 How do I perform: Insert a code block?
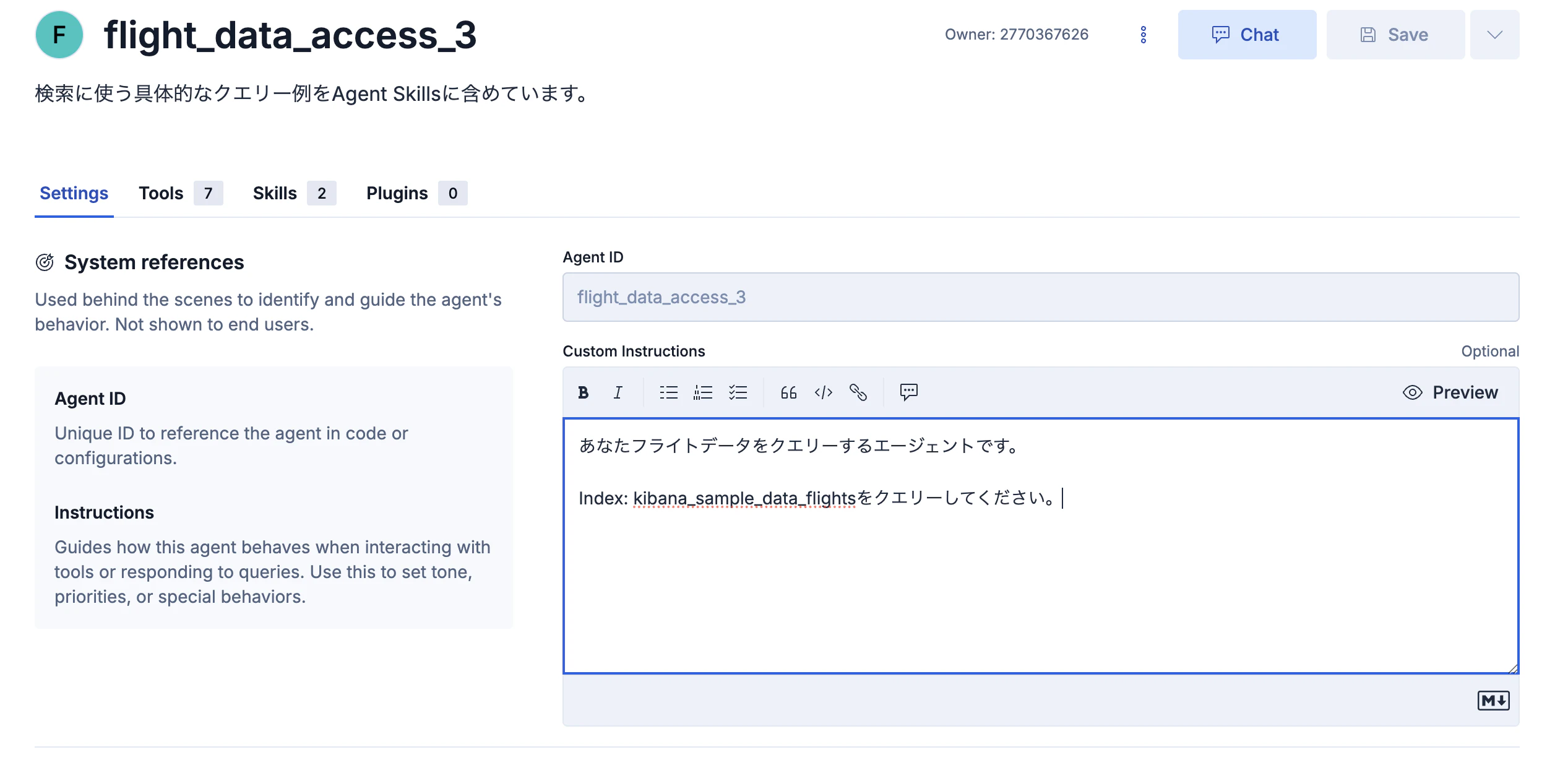[x=823, y=392]
